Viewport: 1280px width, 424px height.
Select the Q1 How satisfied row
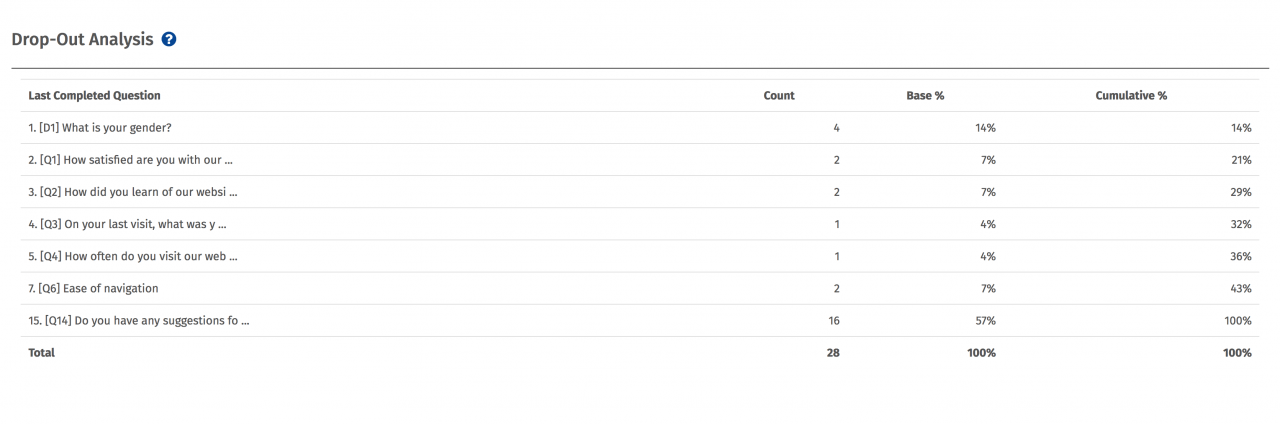tap(640, 160)
